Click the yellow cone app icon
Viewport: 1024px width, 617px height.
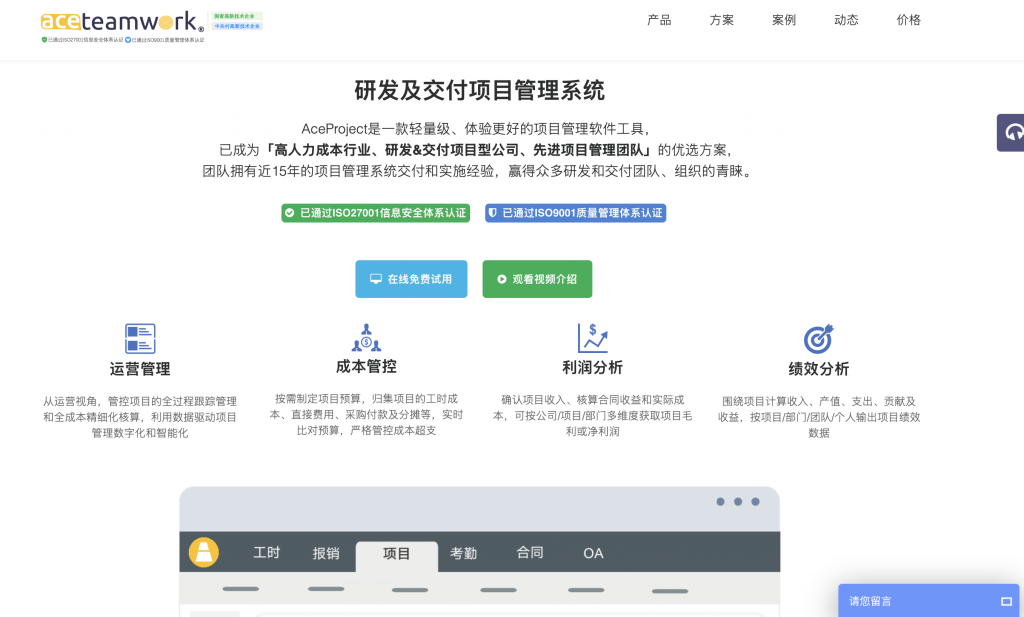pyautogui.click(x=204, y=552)
